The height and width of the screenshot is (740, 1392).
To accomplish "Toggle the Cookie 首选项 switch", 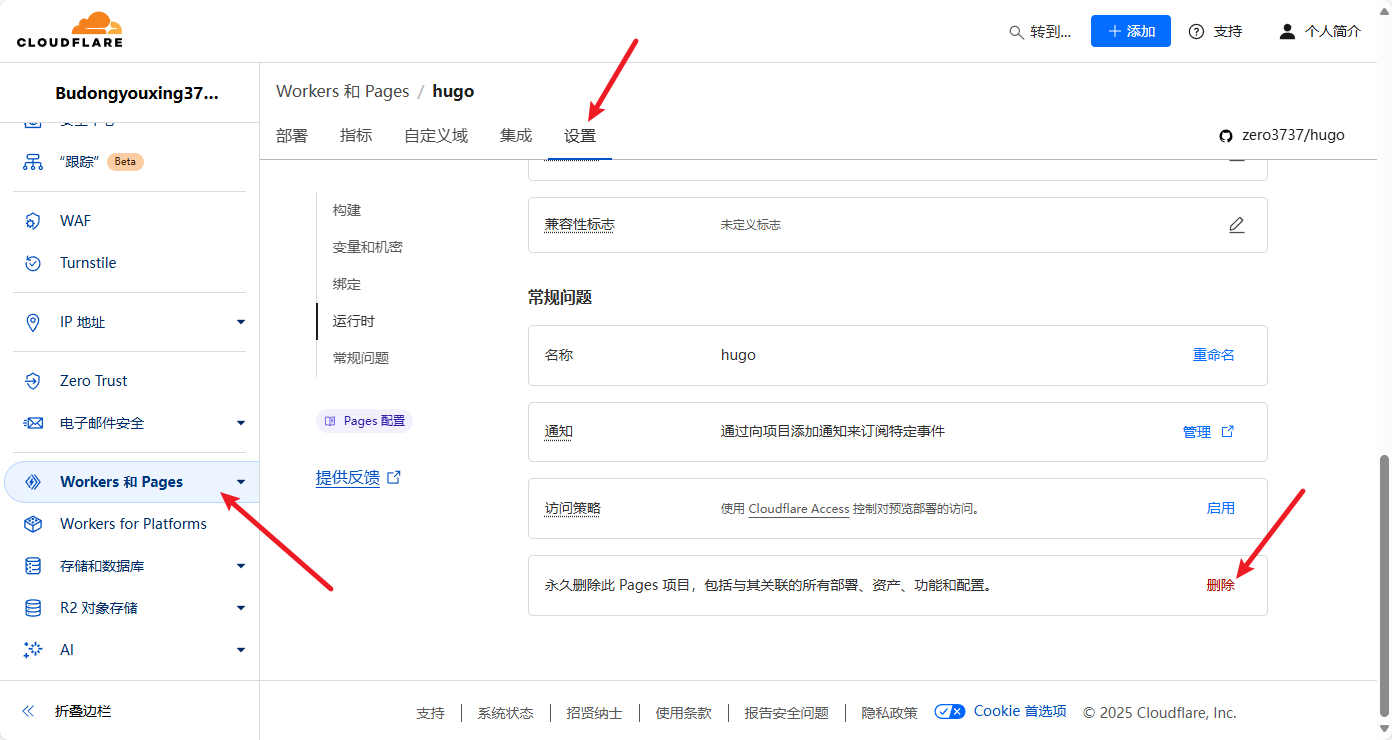I will pos(950,712).
